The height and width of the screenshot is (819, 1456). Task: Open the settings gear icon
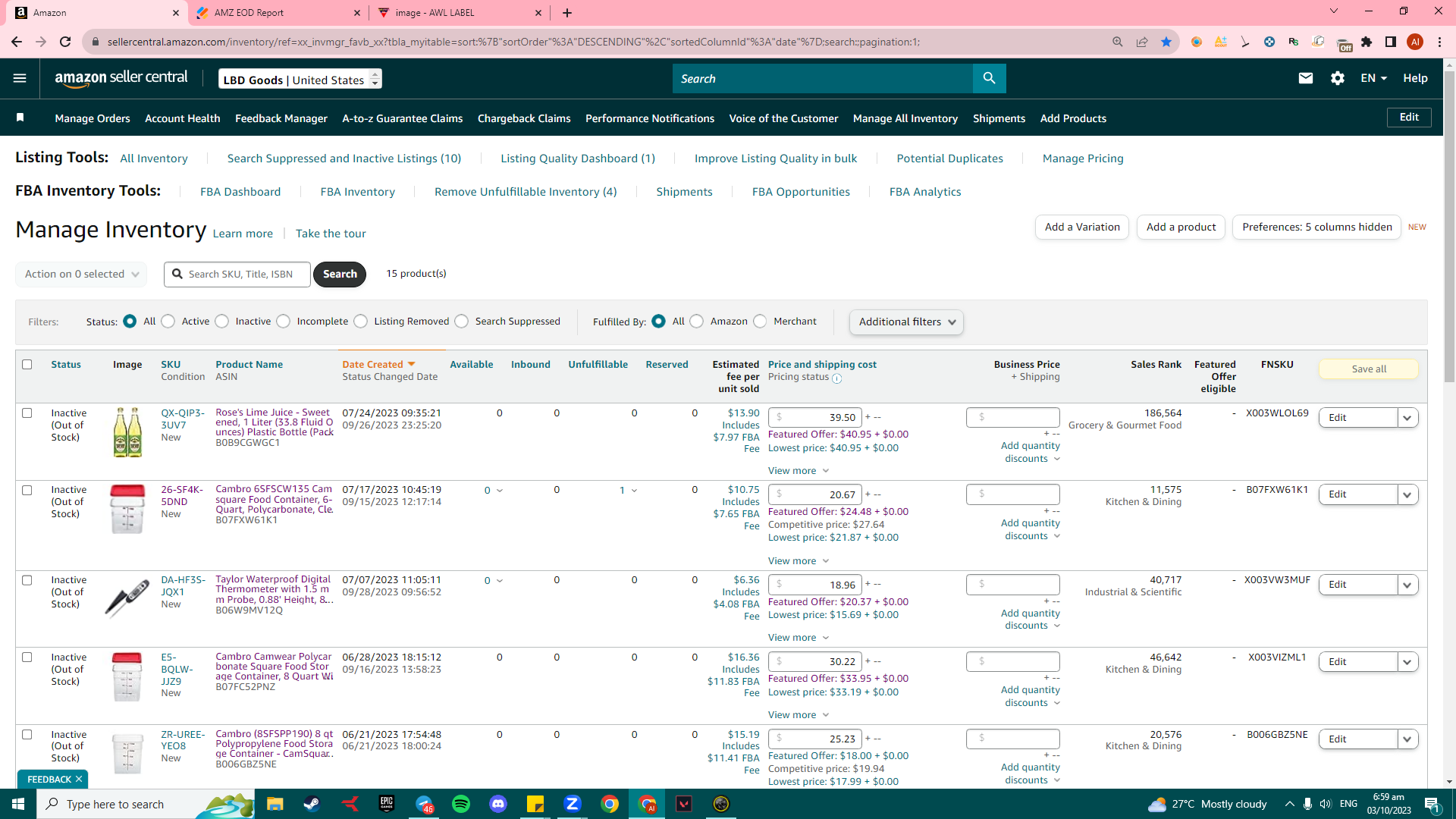tap(1337, 78)
